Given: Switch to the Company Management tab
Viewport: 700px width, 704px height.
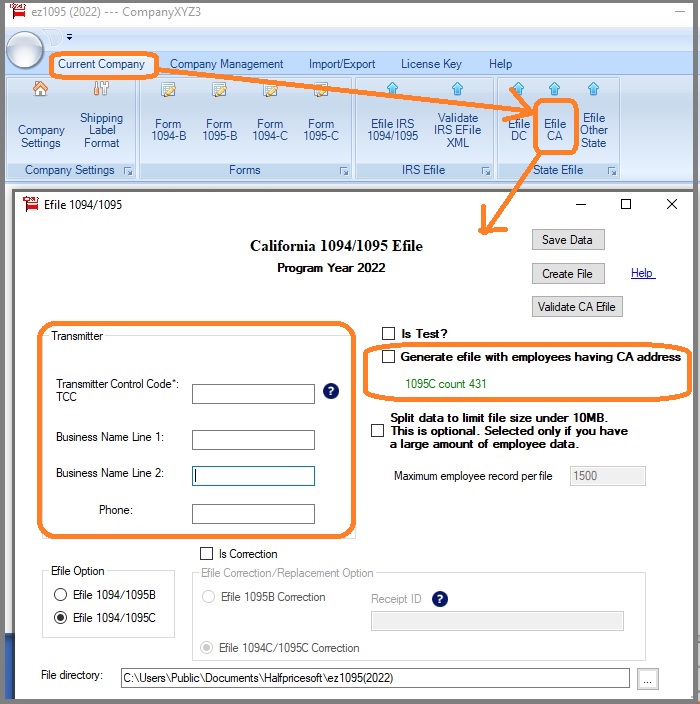Looking at the screenshot, I should coord(226,64).
